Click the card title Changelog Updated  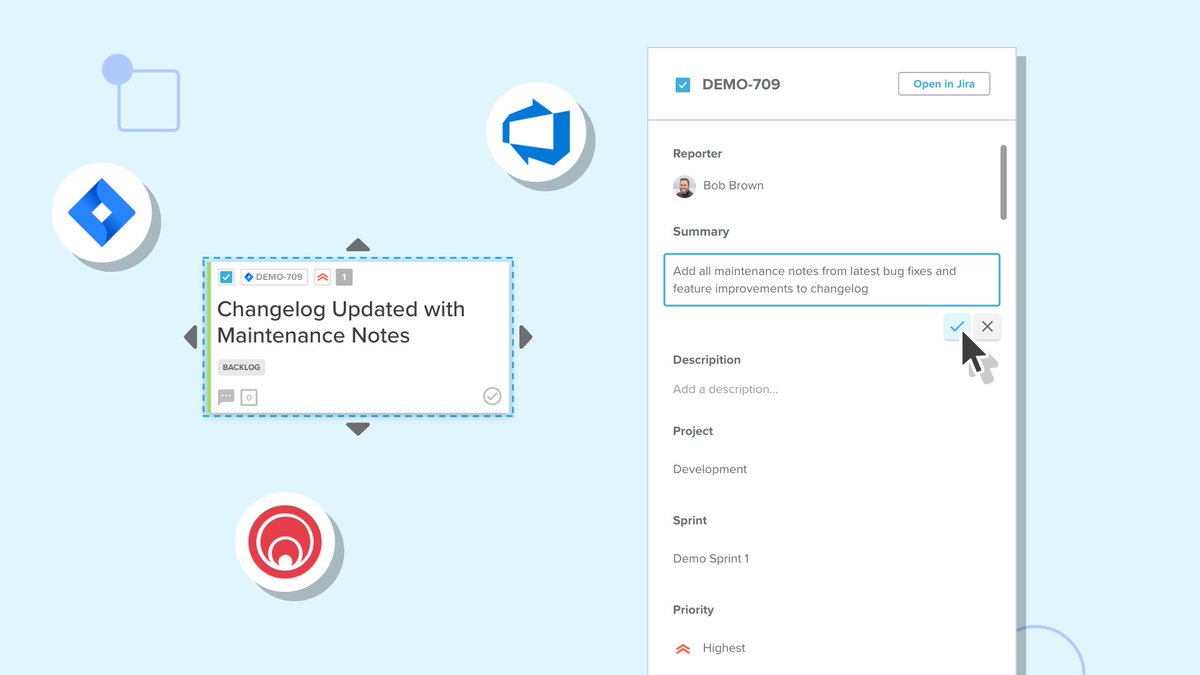(341, 322)
